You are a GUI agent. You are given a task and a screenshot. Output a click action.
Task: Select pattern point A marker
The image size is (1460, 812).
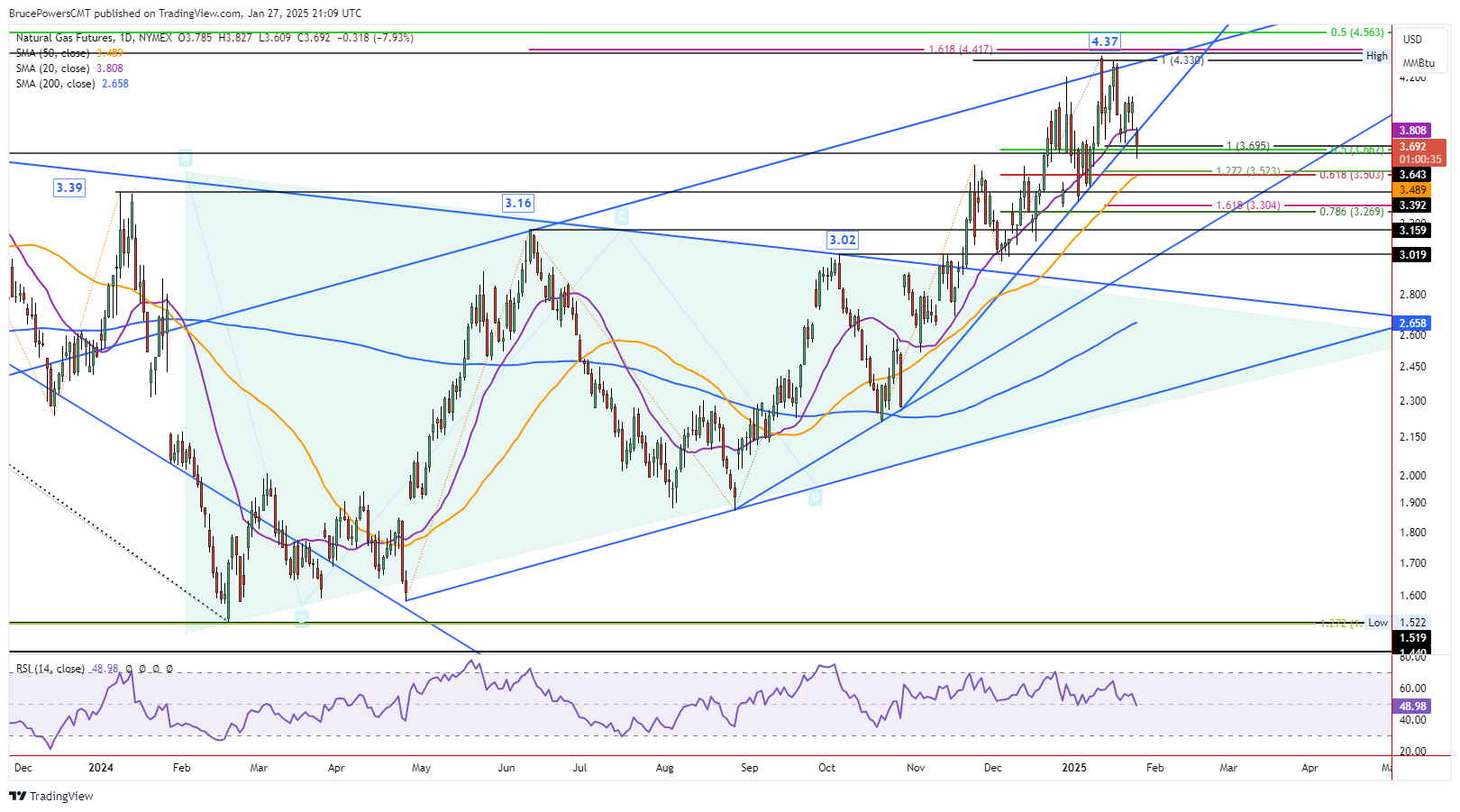coord(185,159)
